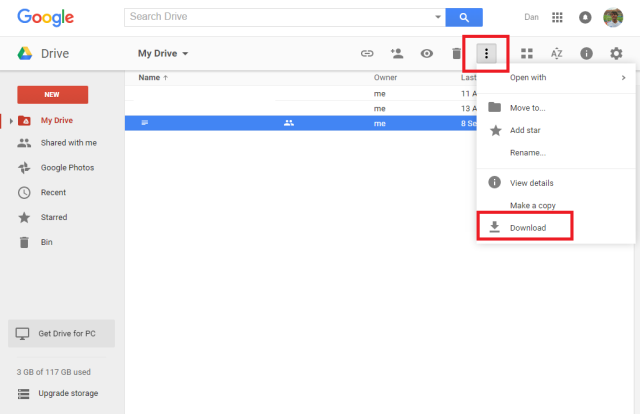Click the Owner column header
The height and width of the screenshot is (414, 640).
(385, 78)
